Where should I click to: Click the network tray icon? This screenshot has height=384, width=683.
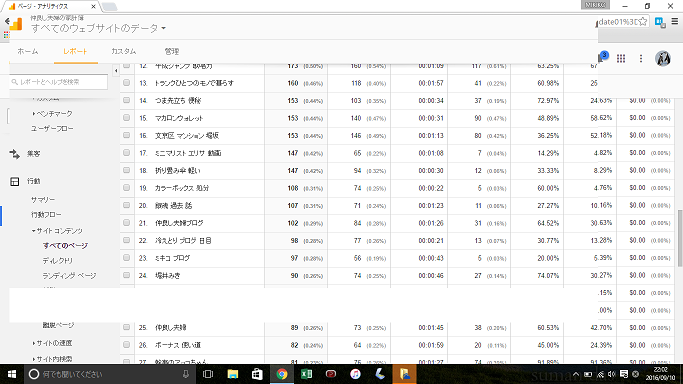pos(600,374)
